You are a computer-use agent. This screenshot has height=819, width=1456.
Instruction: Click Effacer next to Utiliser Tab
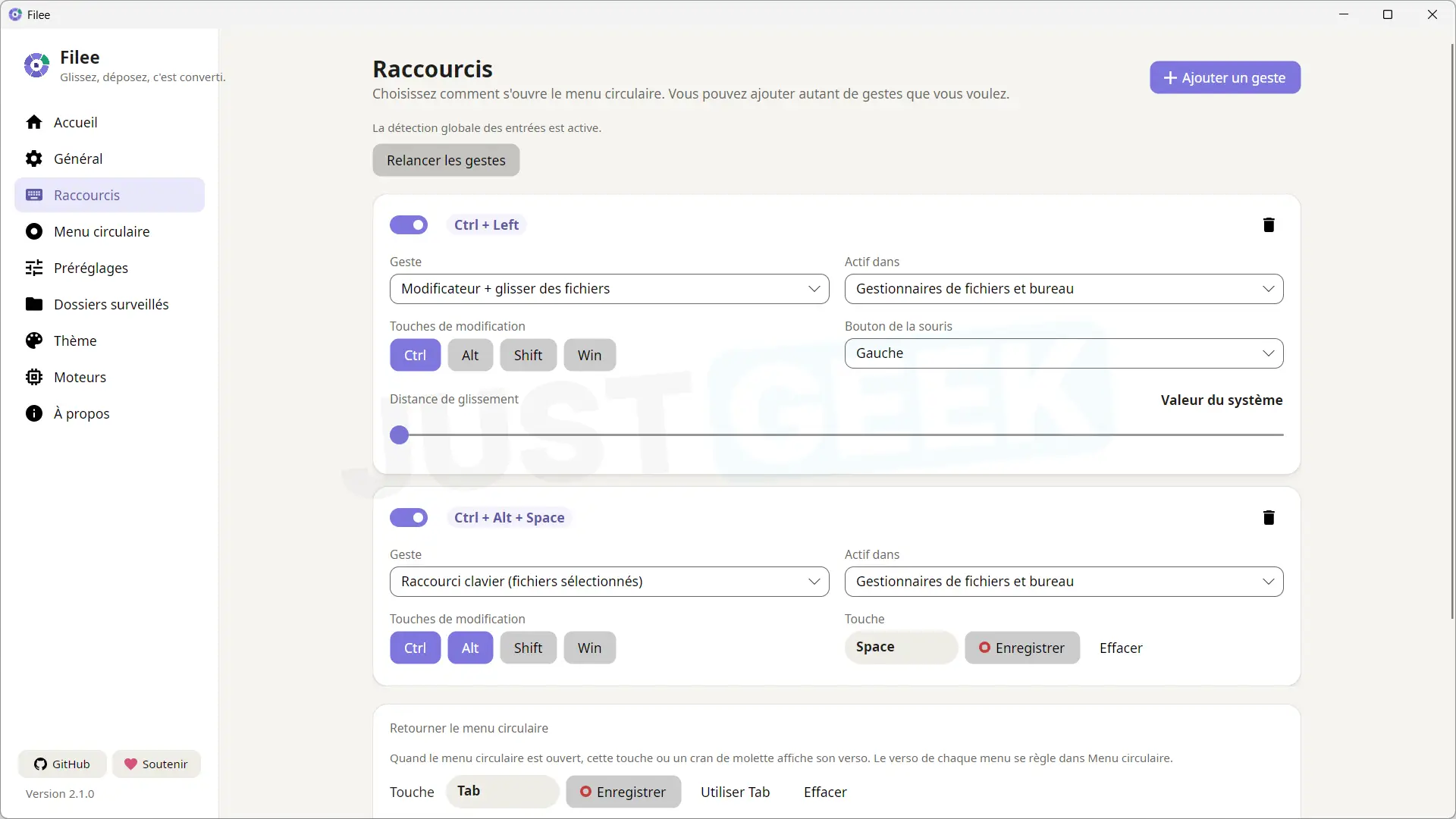pos(825,792)
